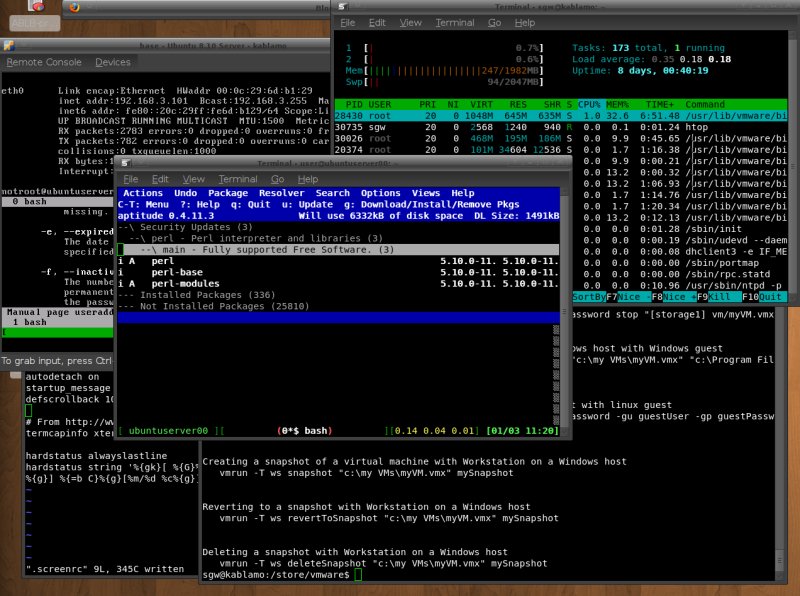Open Help menu in htop terminal window
Image resolution: width=800 pixels, height=596 pixels.
[524, 22]
